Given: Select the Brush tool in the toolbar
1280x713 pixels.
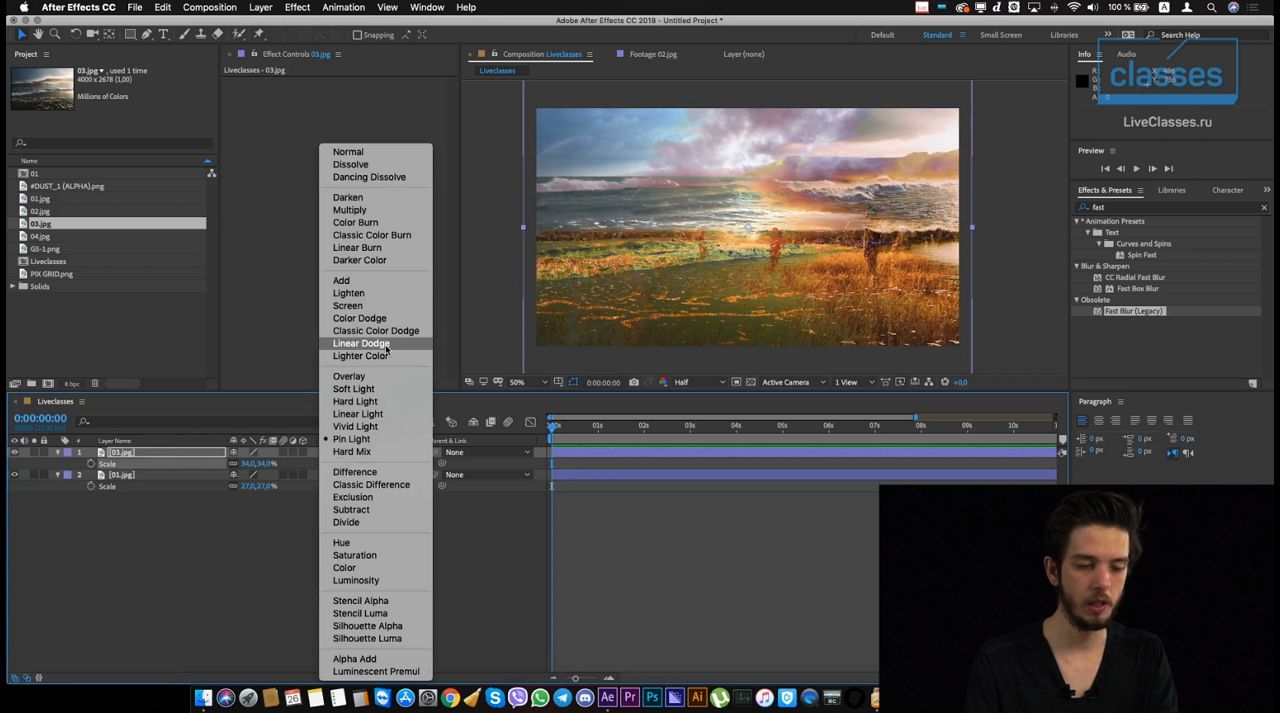Looking at the screenshot, I should 183,34.
